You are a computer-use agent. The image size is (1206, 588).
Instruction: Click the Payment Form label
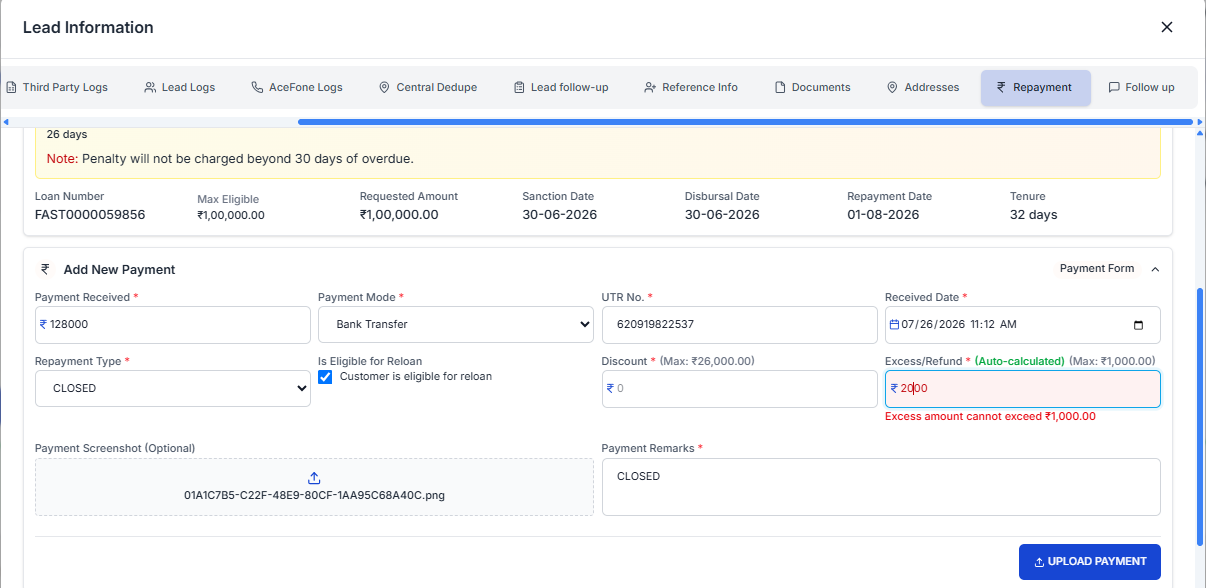point(1097,269)
